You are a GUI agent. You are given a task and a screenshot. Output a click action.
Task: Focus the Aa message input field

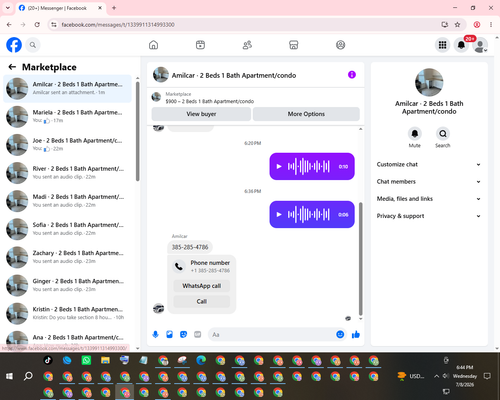pyautogui.click(x=272, y=334)
